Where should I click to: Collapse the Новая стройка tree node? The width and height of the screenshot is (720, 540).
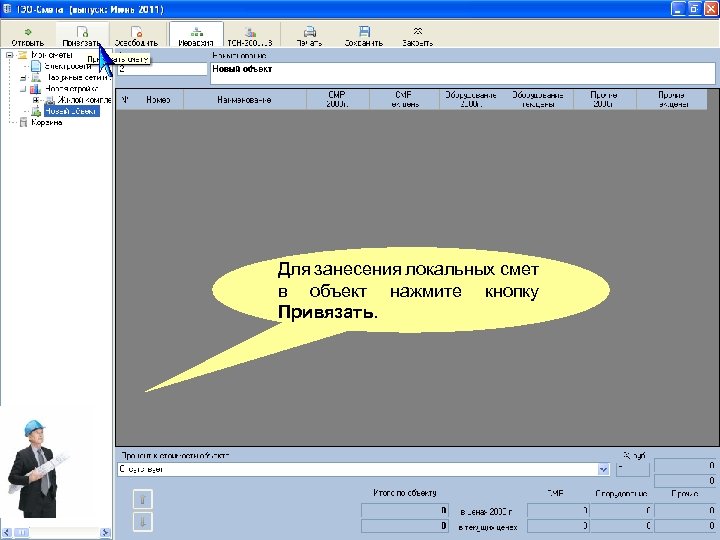[x=23, y=89]
